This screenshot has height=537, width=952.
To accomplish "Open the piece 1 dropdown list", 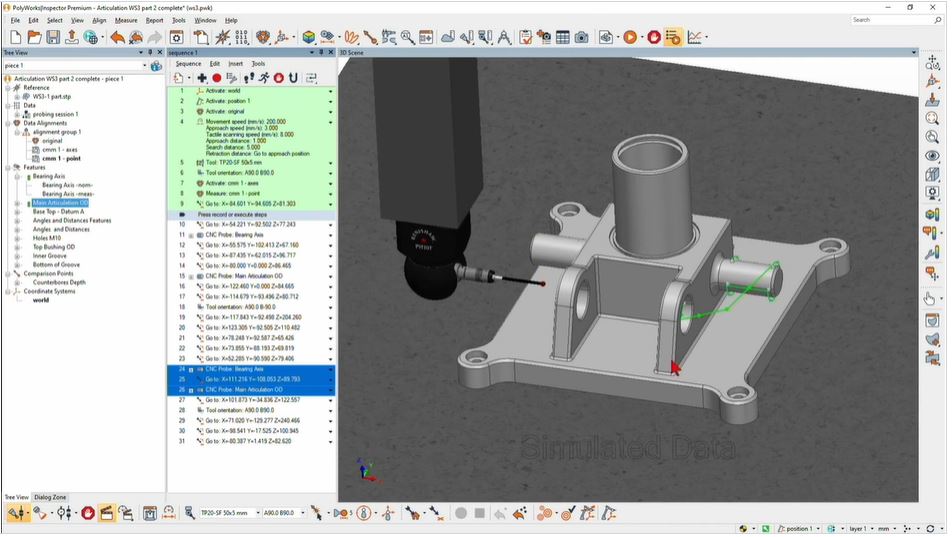I will [144, 66].
